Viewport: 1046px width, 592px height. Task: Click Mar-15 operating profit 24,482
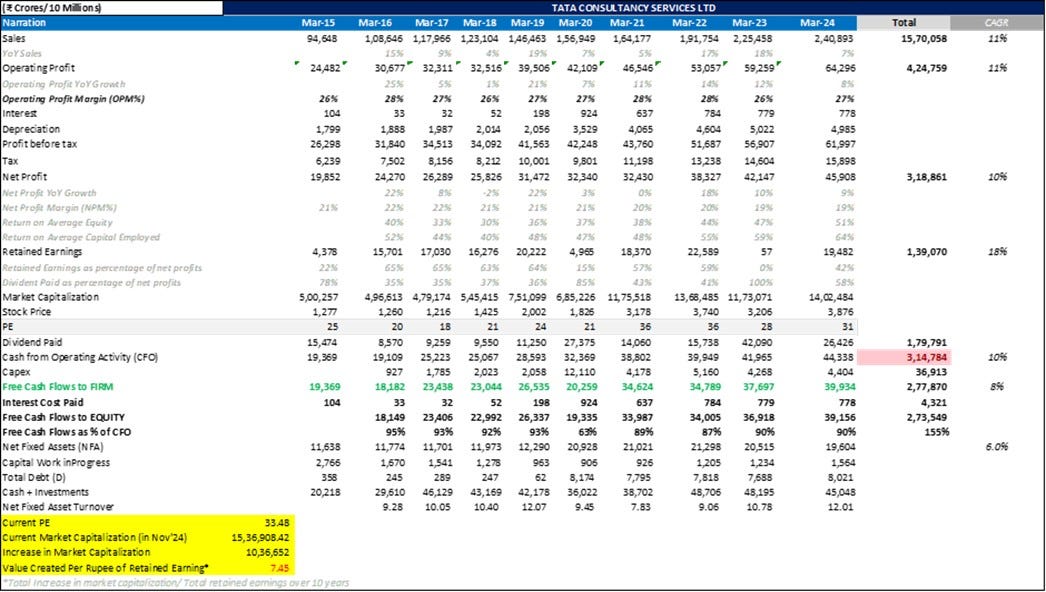(x=325, y=68)
